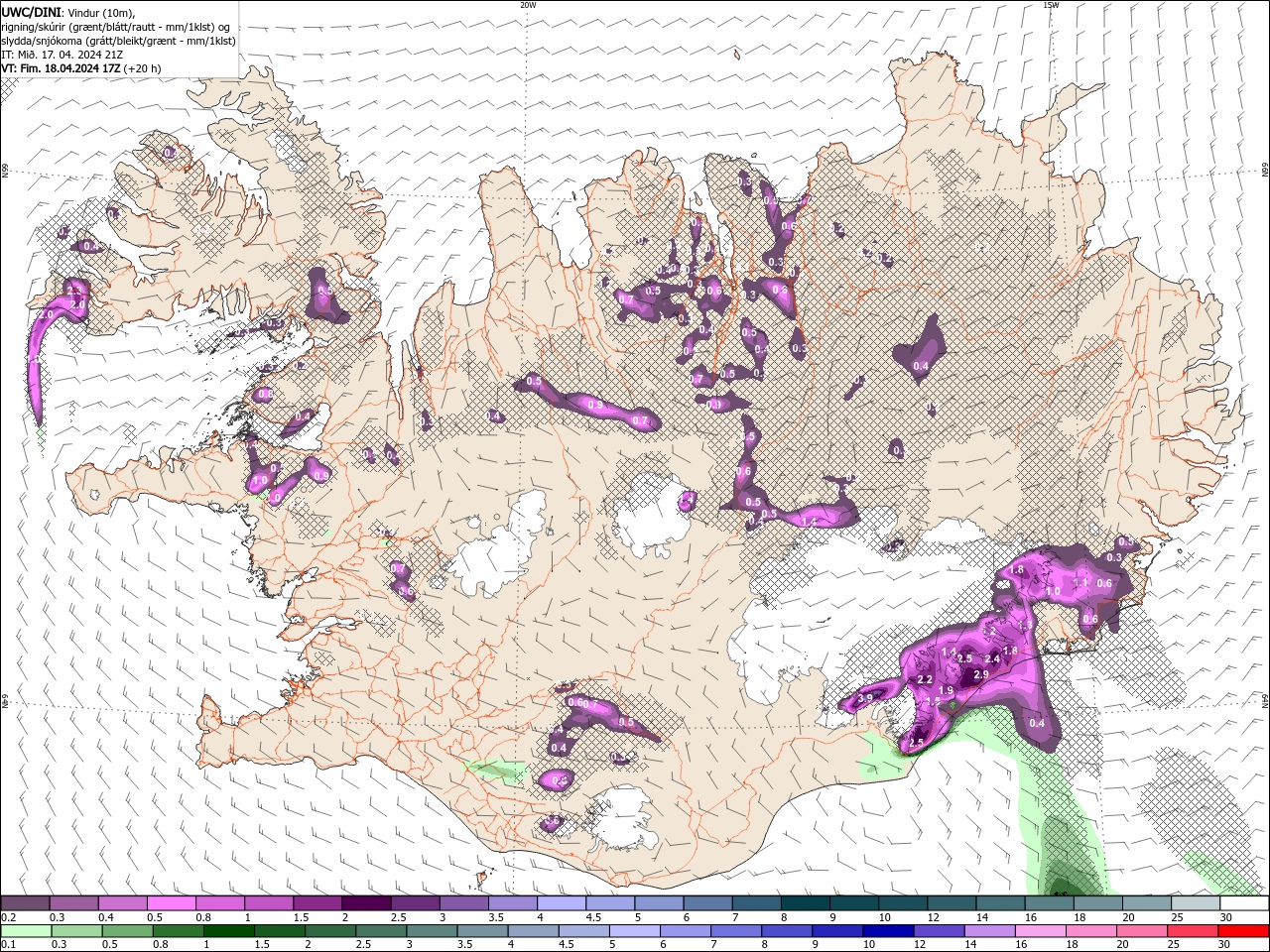Select the 8 swatch in the lower blue scale
The image size is (1270, 952).
(x=786, y=931)
